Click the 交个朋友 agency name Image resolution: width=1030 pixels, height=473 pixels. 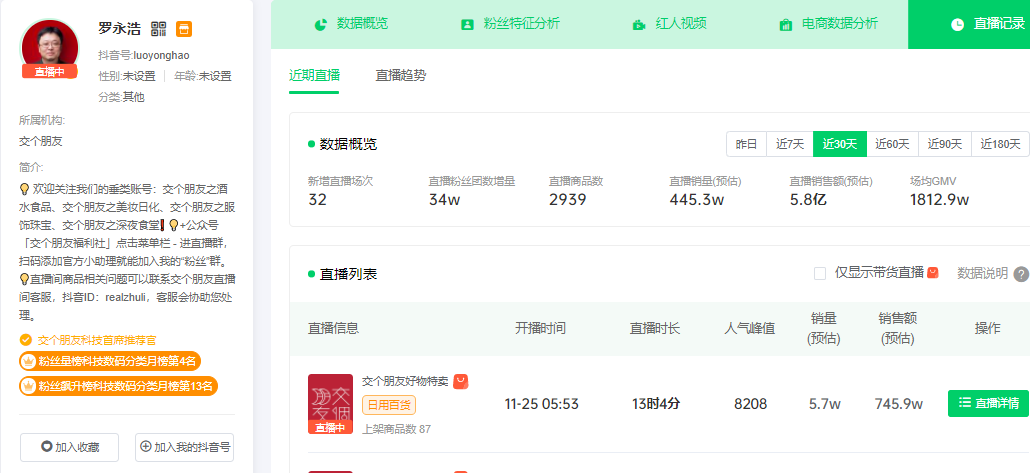(x=41, y=141)
